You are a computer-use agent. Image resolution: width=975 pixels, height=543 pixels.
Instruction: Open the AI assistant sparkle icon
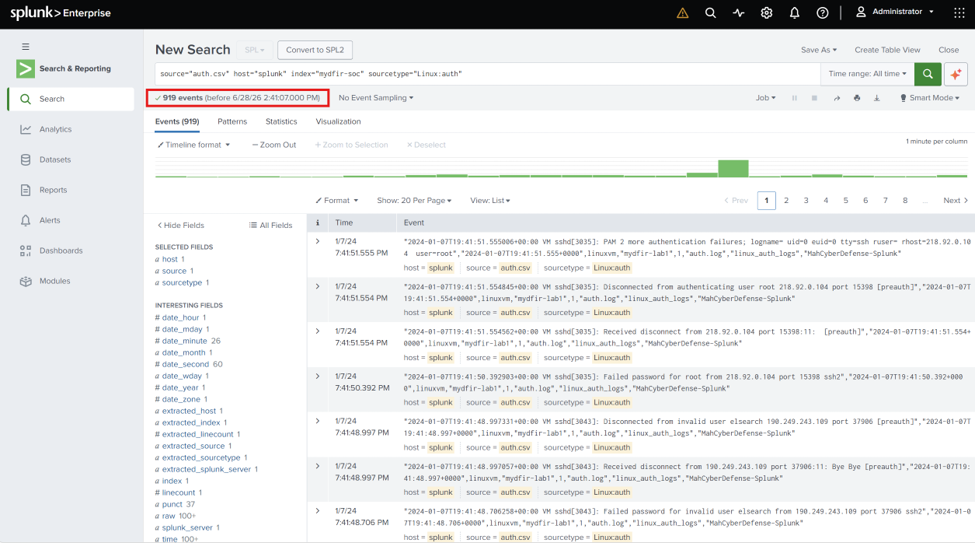[x=956, y=74]
